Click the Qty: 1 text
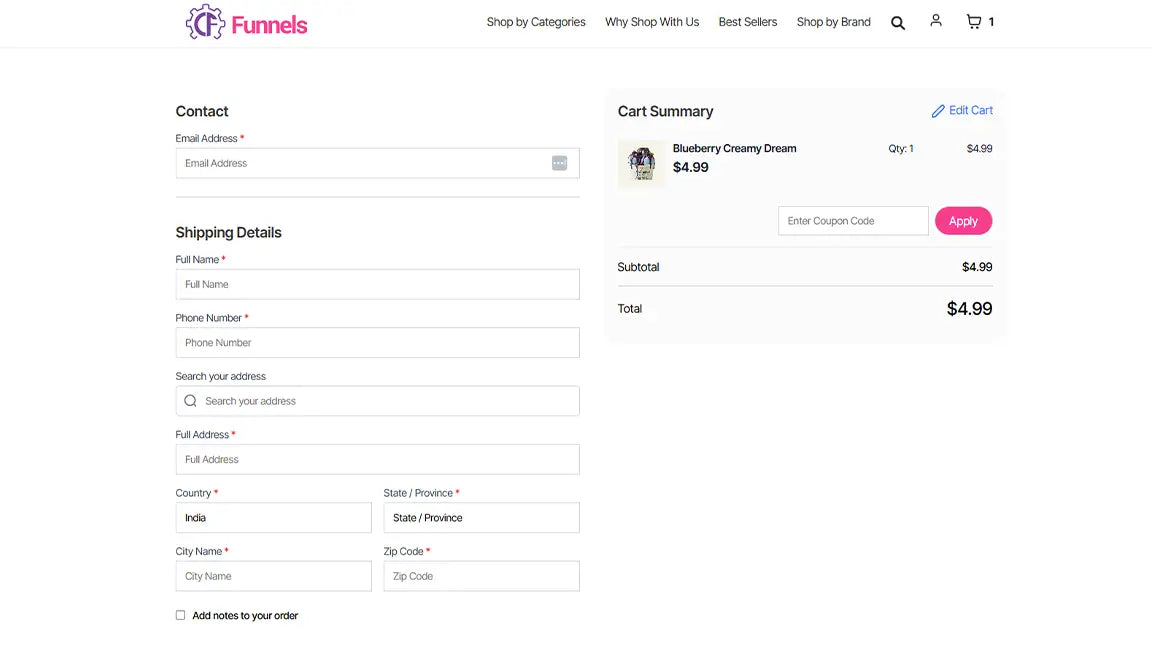Screen dimensions: 1152x648 [x=901, y=148]
